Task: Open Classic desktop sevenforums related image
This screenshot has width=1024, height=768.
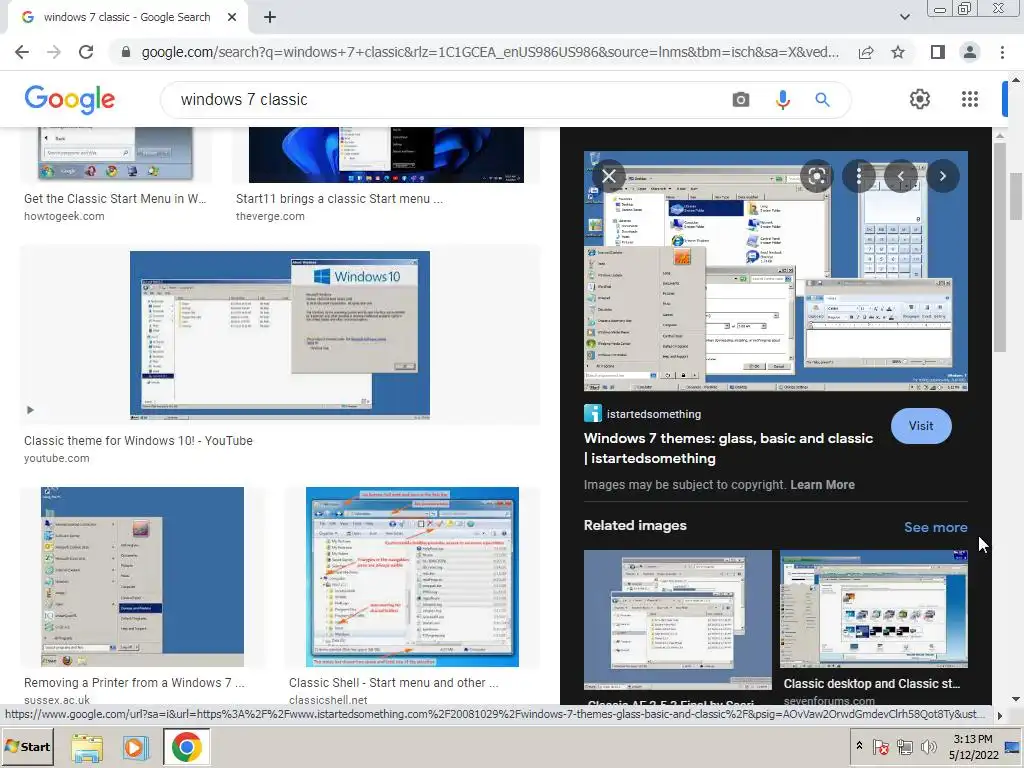Action: pyautogui.click(x=874, y=609)
